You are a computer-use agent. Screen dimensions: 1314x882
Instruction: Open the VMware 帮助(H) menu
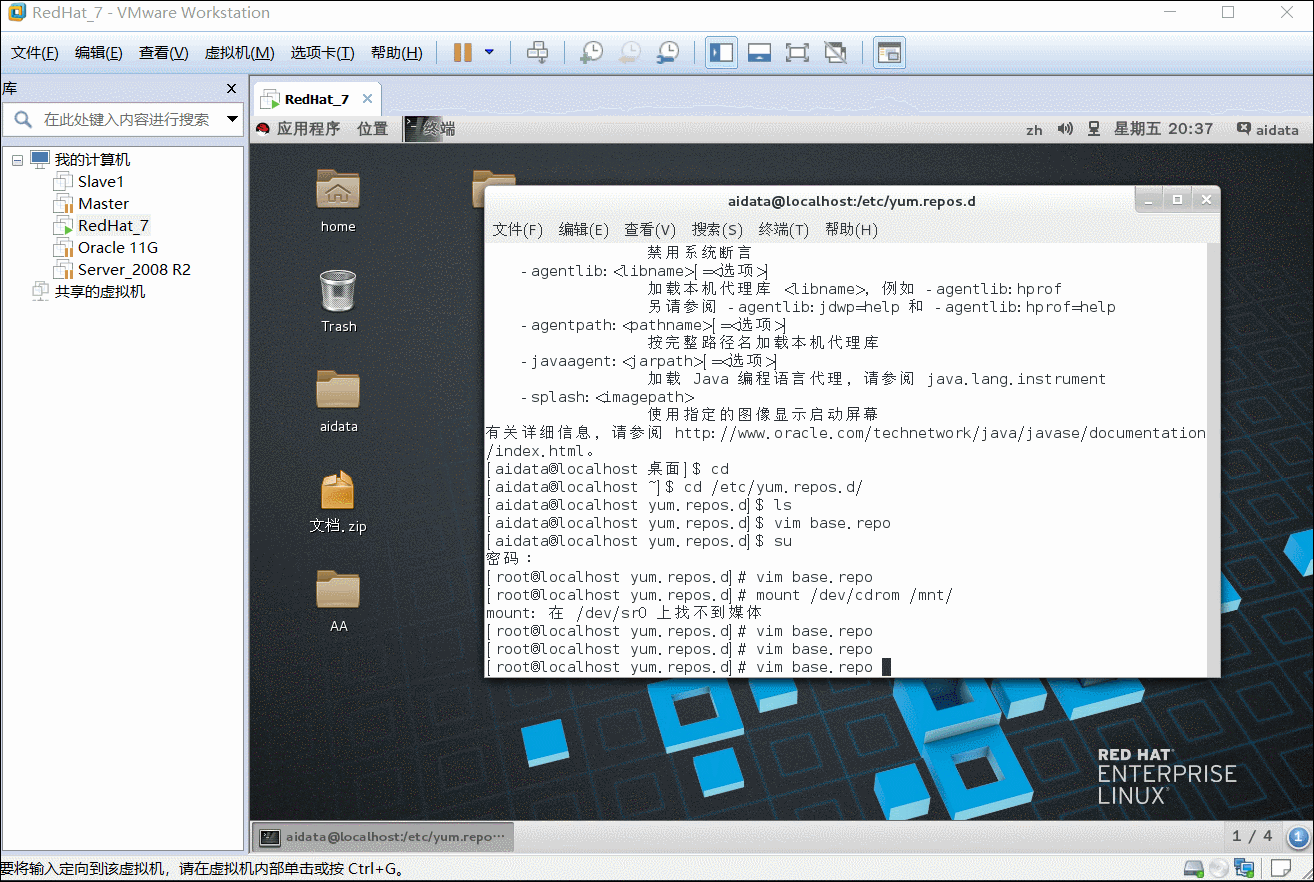point(397,53)
